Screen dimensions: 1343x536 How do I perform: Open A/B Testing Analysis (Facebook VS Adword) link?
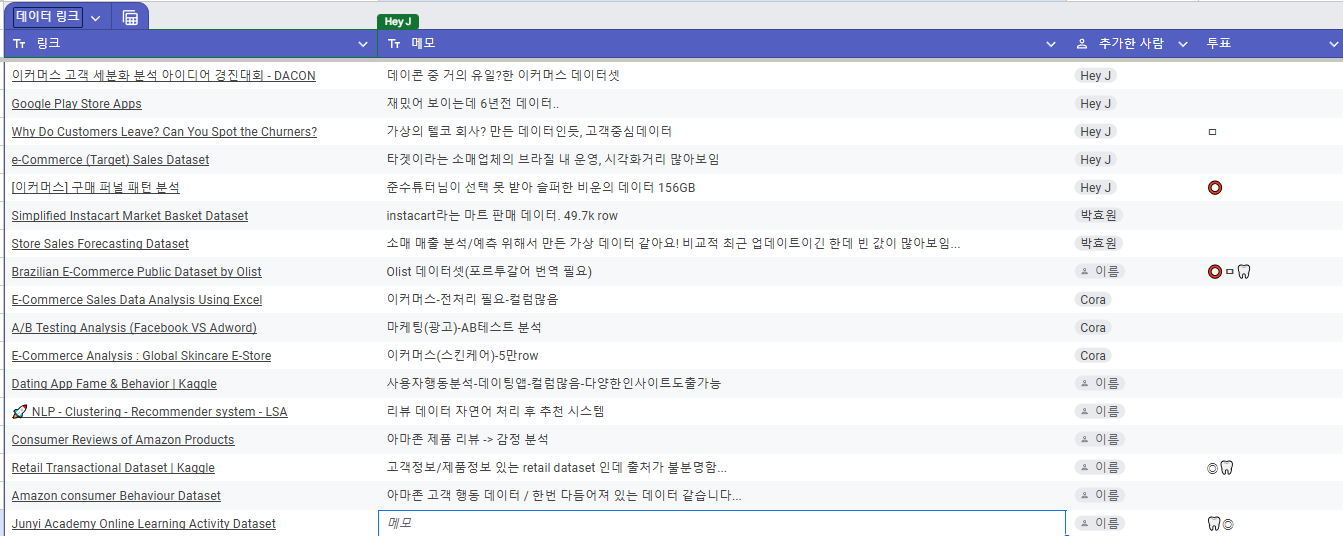click(134, 328)
